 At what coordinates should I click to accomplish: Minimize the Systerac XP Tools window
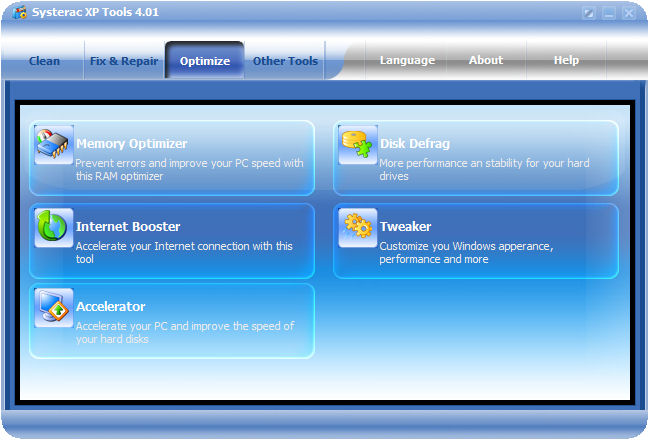pyautogui.click(x=609, y=13)
